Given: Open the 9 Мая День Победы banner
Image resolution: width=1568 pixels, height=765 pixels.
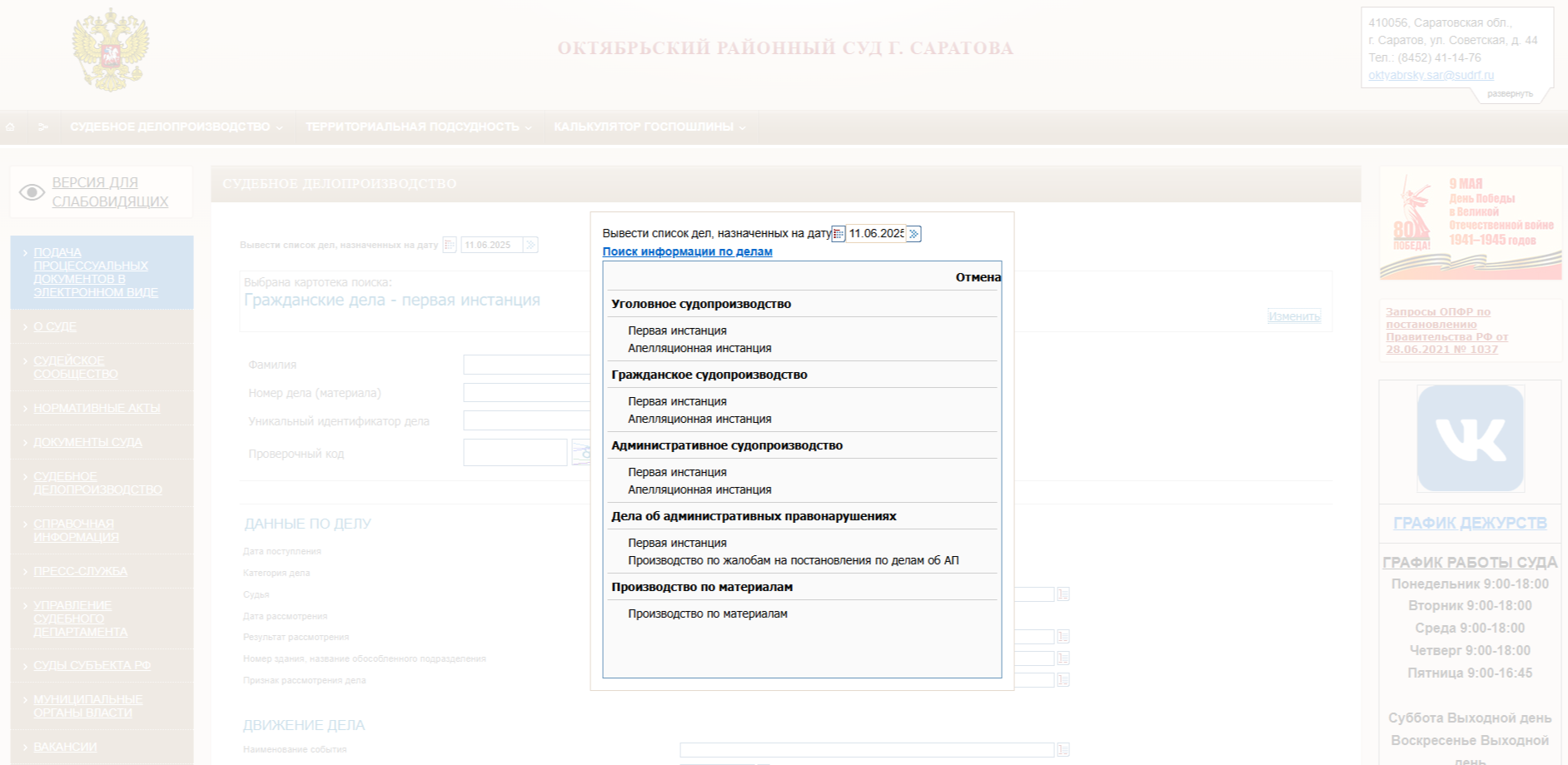Looking at the screenshot, I should [x=1470, y=223].
